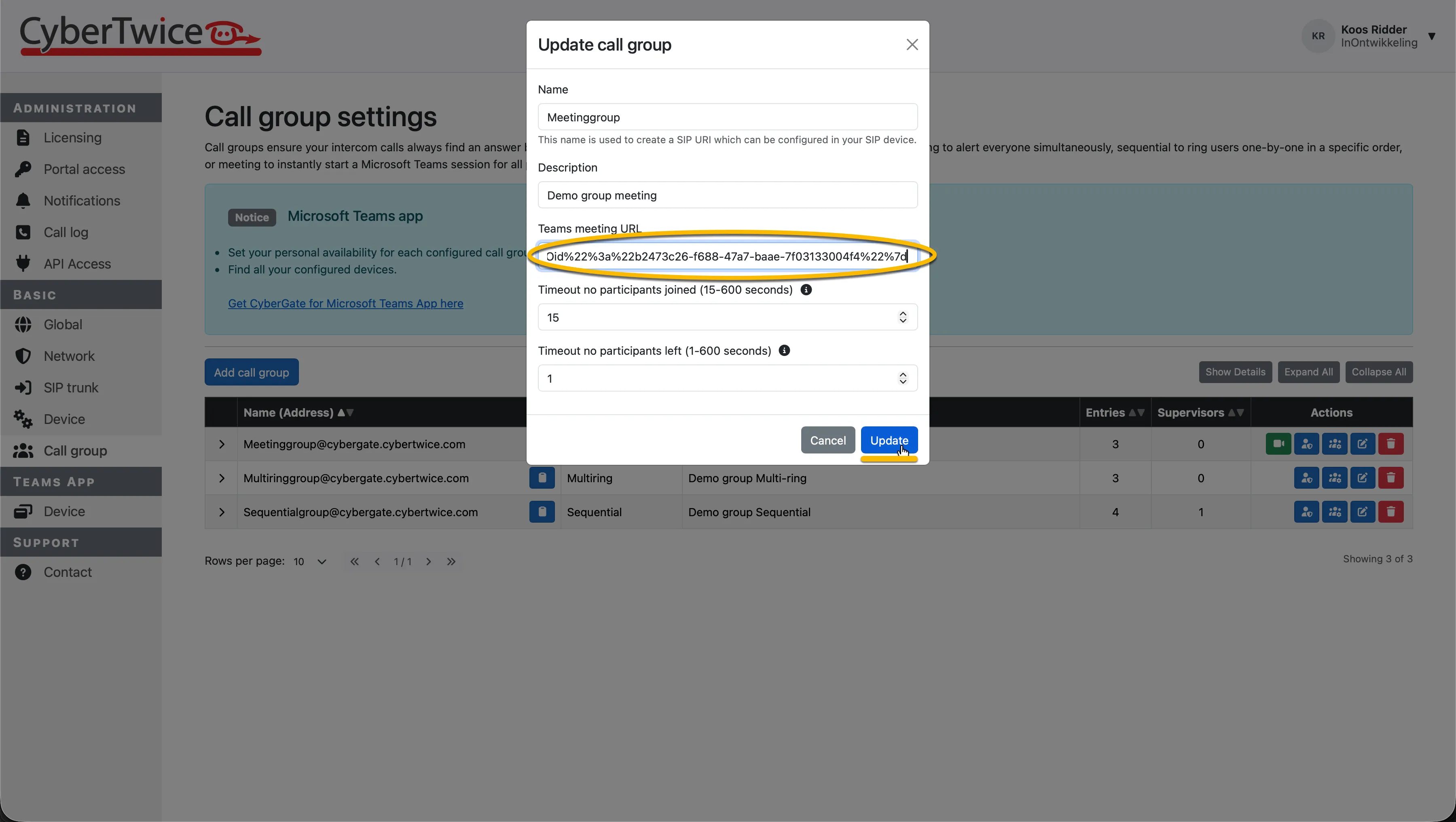Adjust the timeout no participants left stepper

coord(903,378)
